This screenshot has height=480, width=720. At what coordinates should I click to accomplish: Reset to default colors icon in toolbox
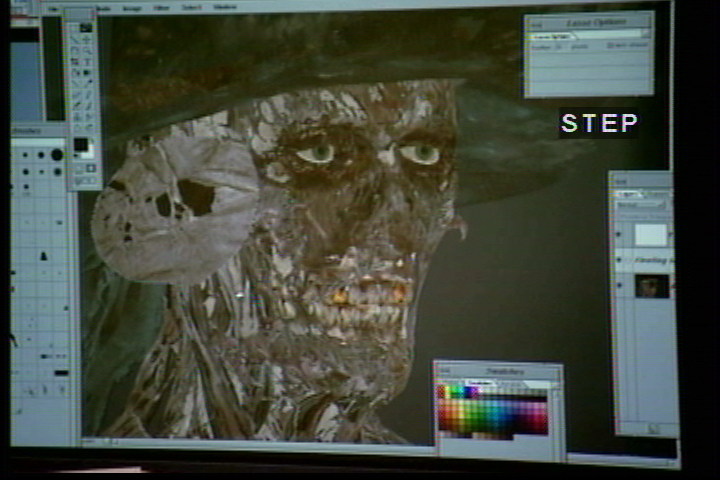76,156
